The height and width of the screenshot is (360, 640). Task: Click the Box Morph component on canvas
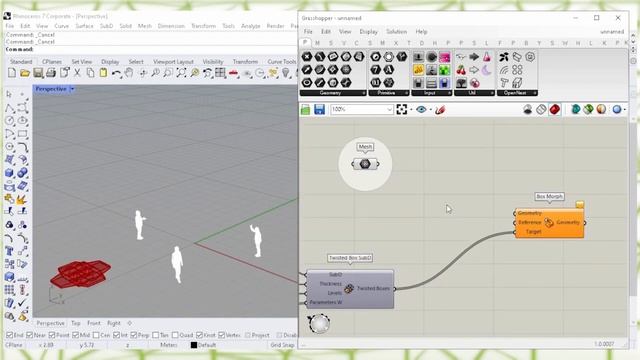549,223
